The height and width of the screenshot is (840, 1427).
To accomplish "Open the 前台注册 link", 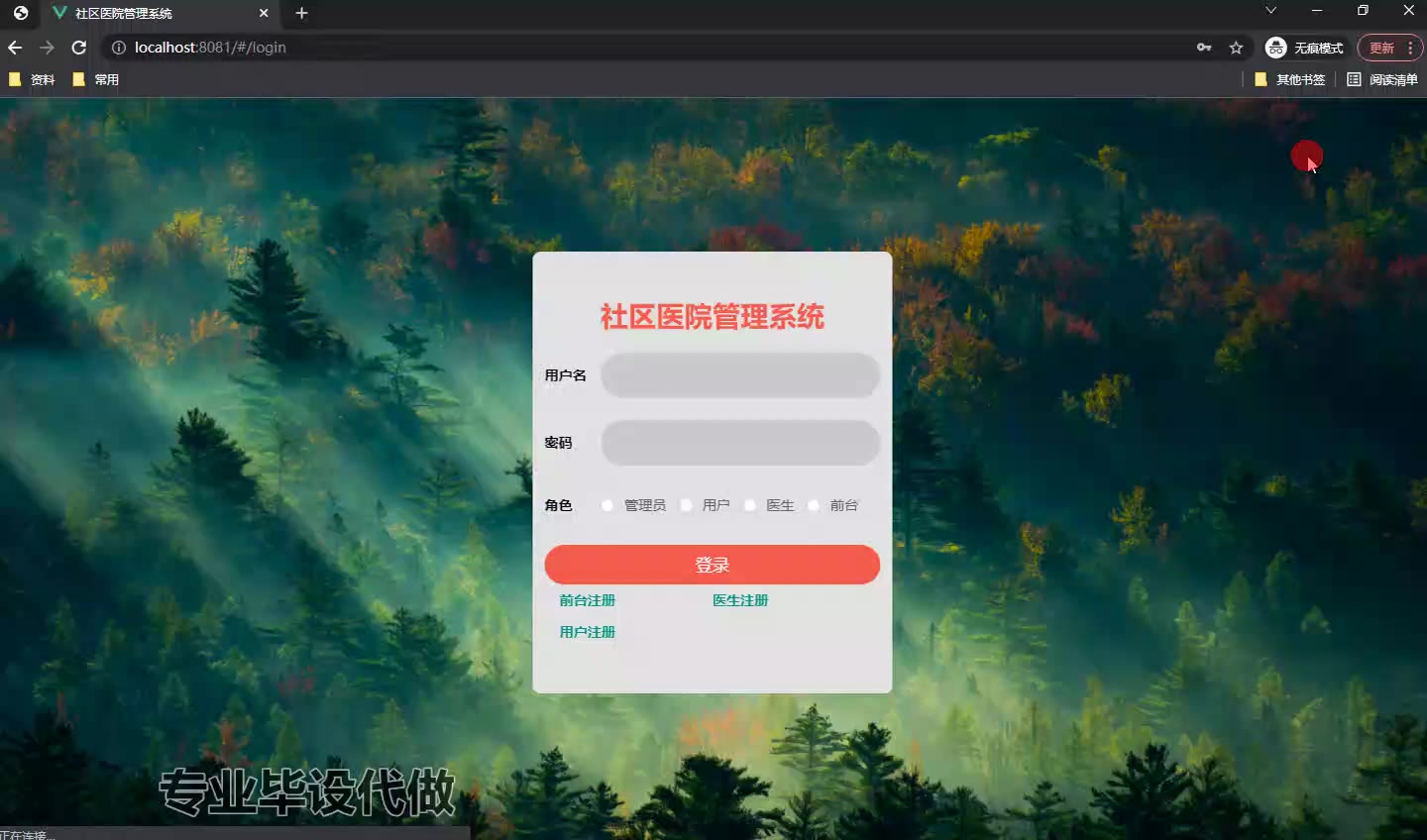I will coord(588,600).
